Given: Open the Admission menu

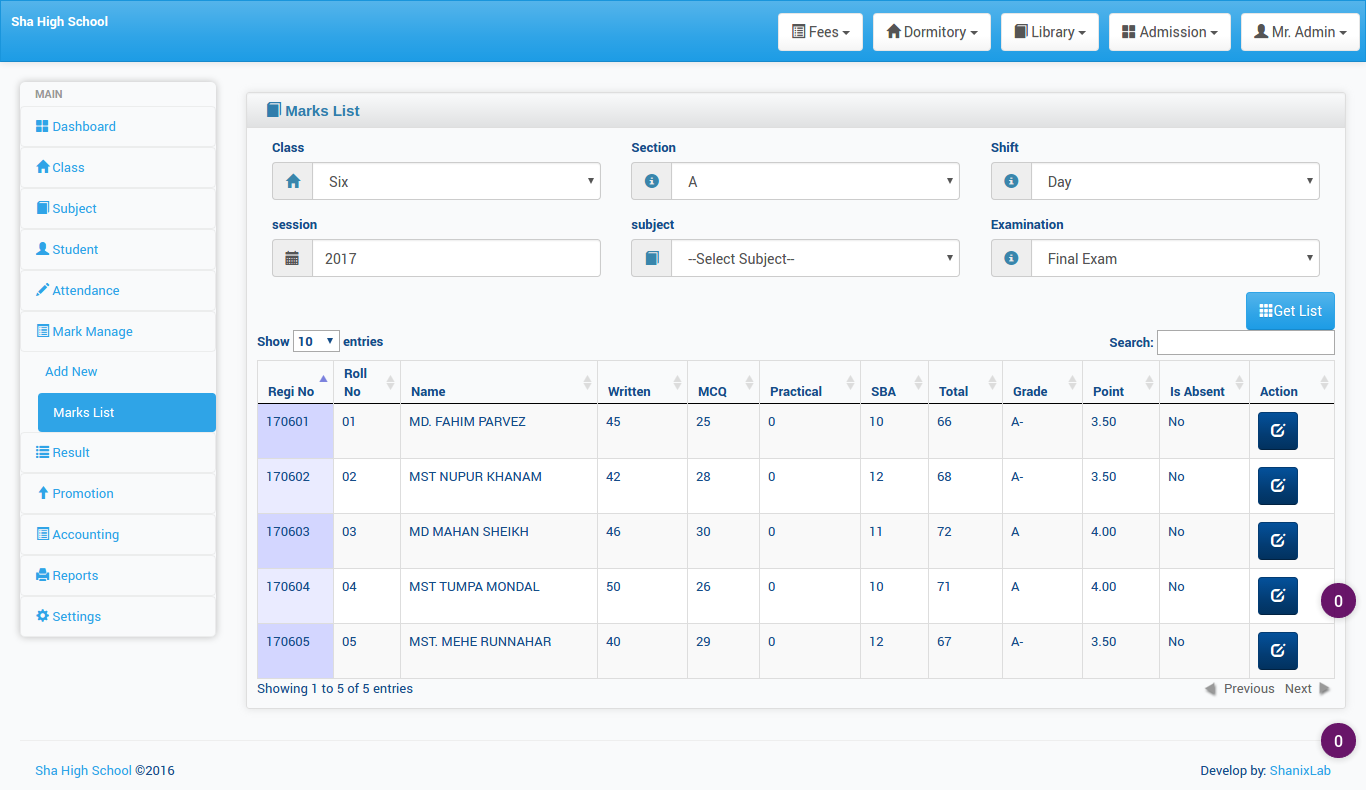Looking at the screenshot, I should point(1170,32).
